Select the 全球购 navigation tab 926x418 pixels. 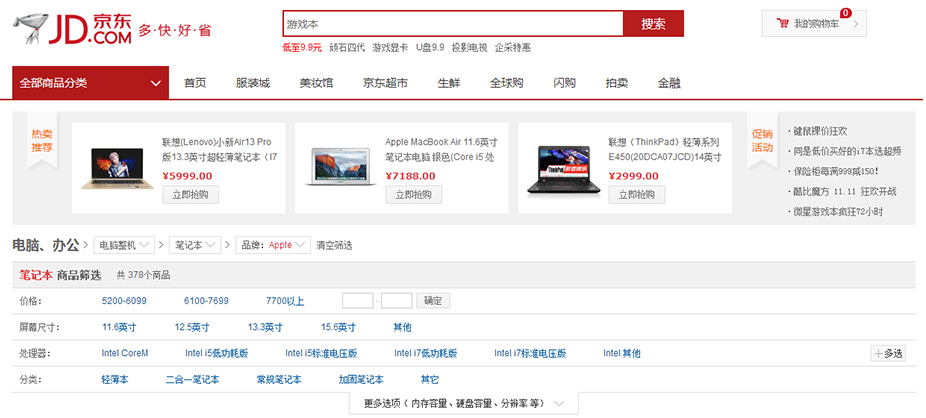506,83
